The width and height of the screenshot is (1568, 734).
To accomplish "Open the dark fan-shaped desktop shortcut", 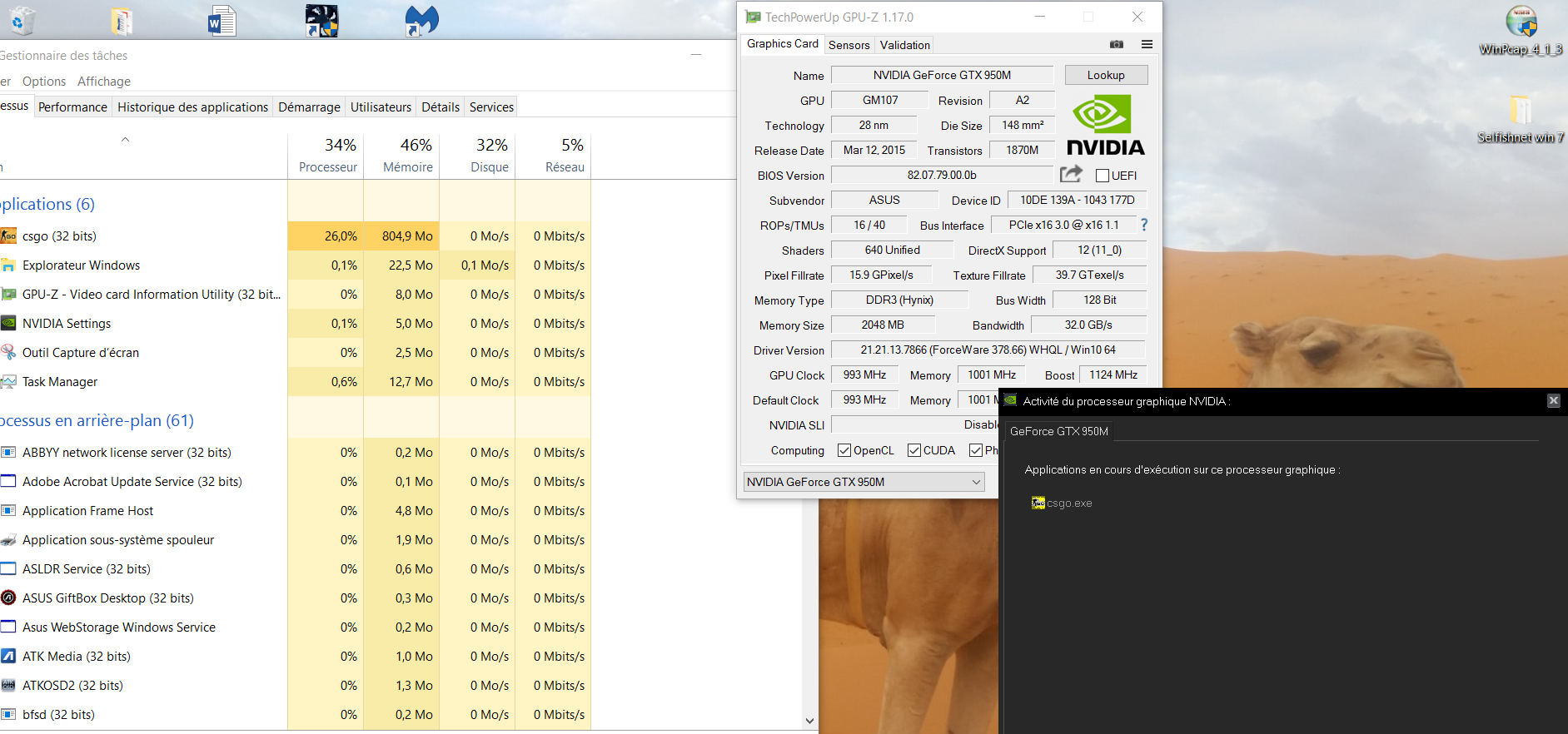I will pyautogui.click(x=321, y=21).
